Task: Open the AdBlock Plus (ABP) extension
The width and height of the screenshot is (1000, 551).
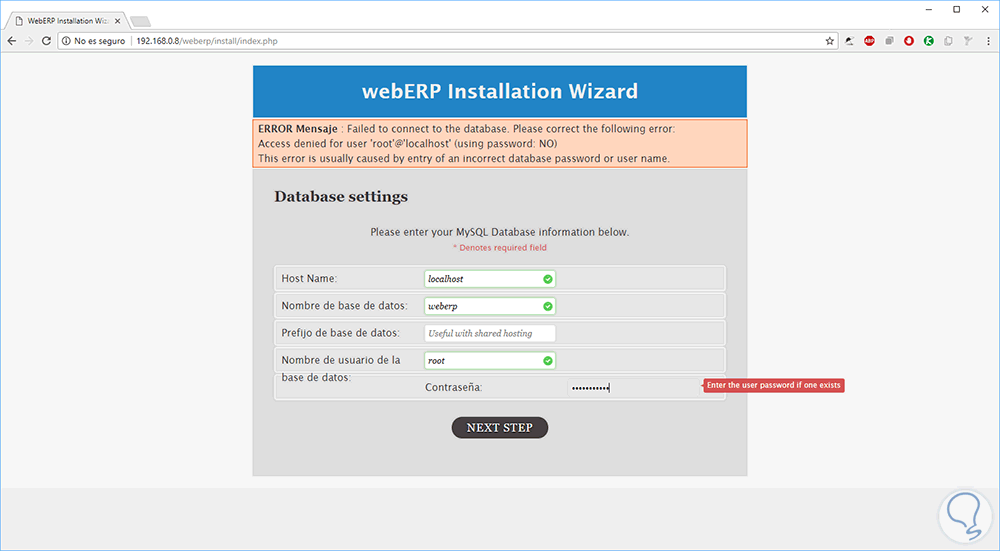Action: point(869,41)
